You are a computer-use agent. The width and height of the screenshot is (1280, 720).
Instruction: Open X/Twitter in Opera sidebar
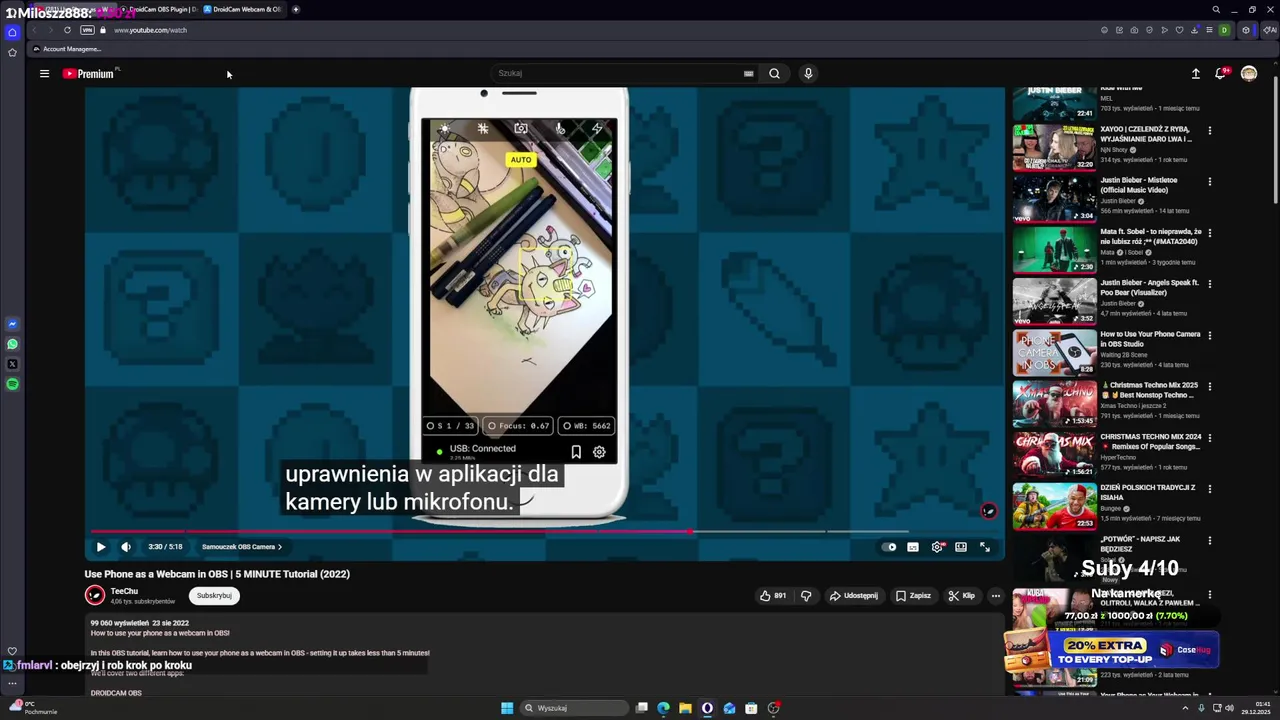click(12, 364)
